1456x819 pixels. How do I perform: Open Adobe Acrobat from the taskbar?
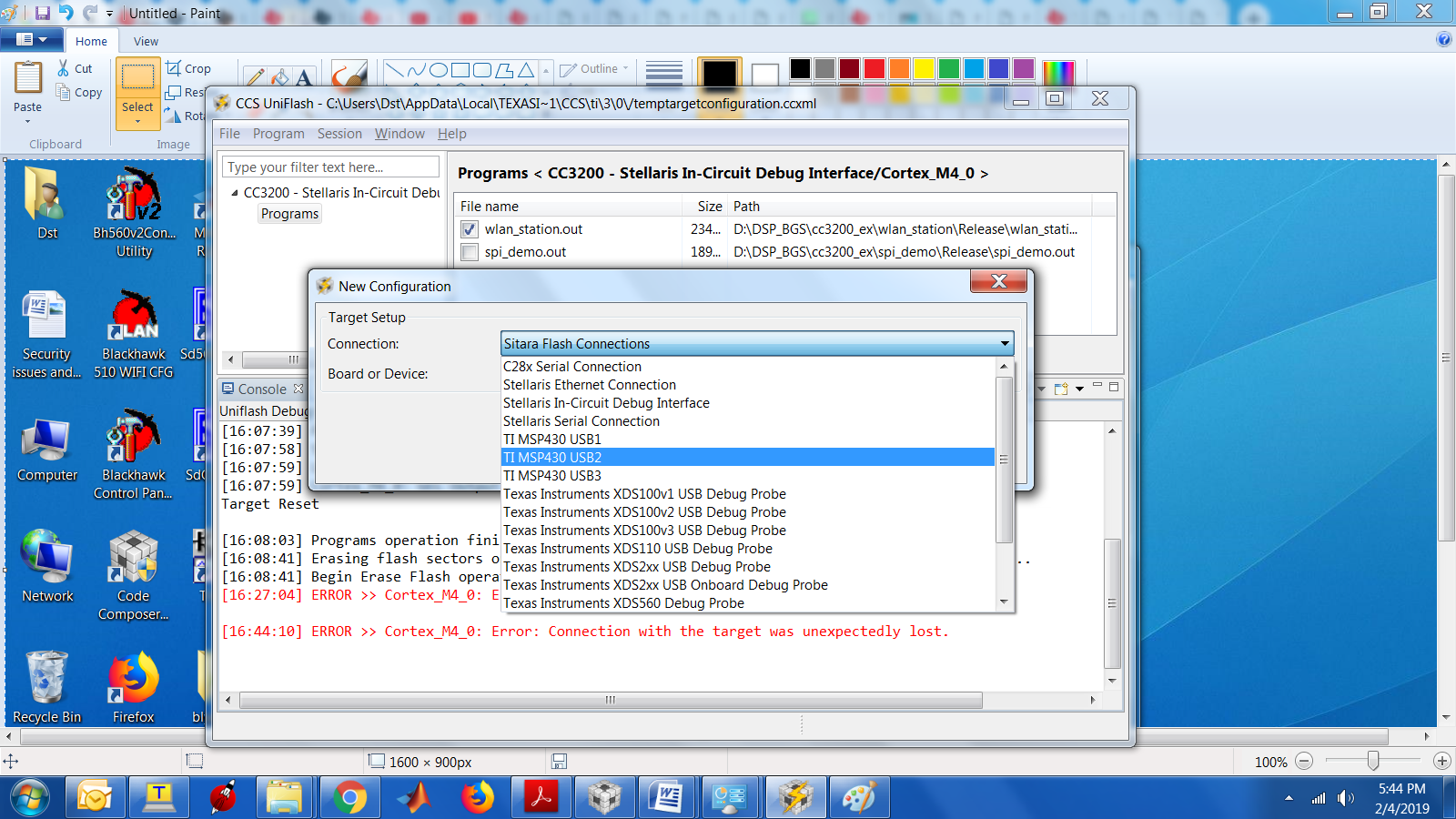coord(541,798)
